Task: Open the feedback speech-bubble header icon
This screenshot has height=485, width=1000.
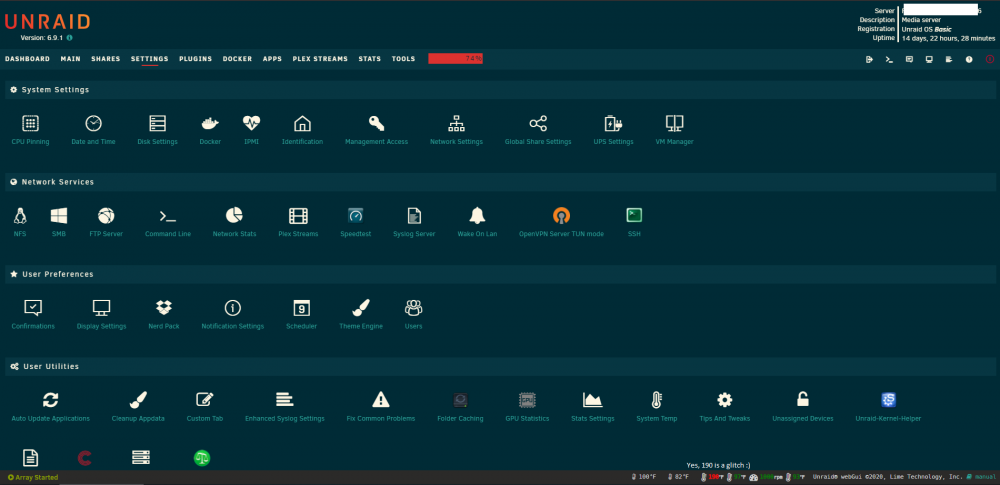Action: [909, 59]
